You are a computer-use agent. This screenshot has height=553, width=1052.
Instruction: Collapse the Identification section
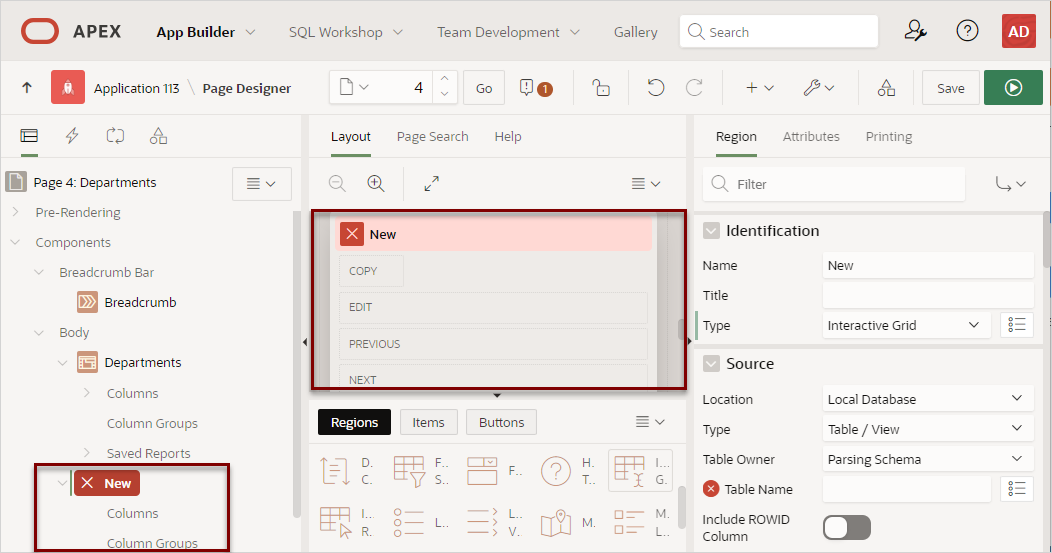(711, 231)
